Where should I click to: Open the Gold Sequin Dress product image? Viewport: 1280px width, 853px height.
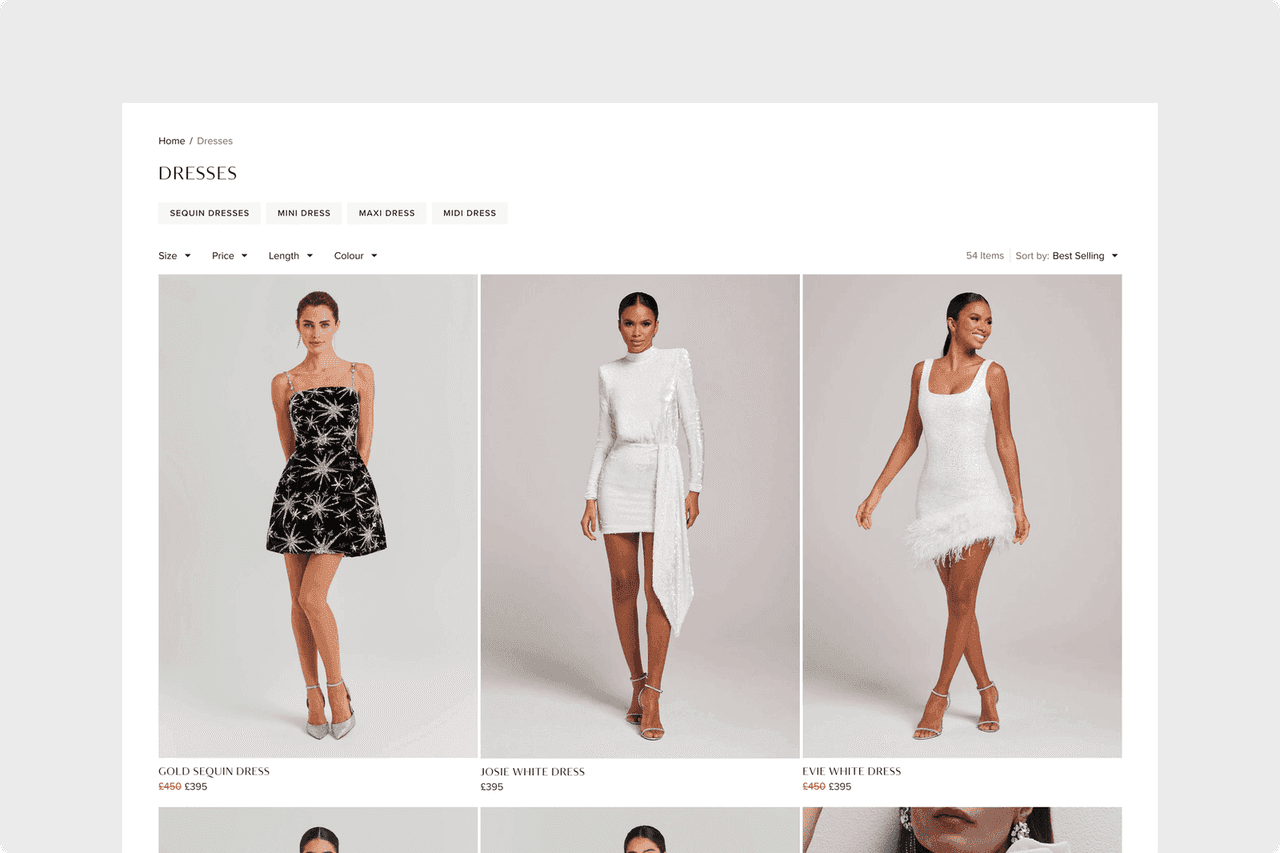(x=318, y=516)
